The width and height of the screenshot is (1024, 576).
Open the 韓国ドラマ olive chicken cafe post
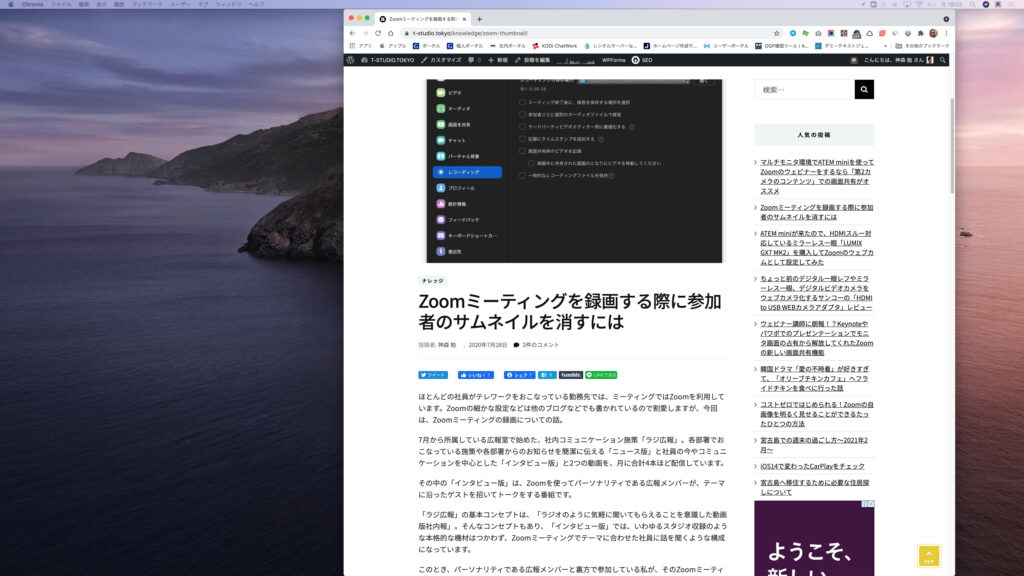click(x=814, y=378)
